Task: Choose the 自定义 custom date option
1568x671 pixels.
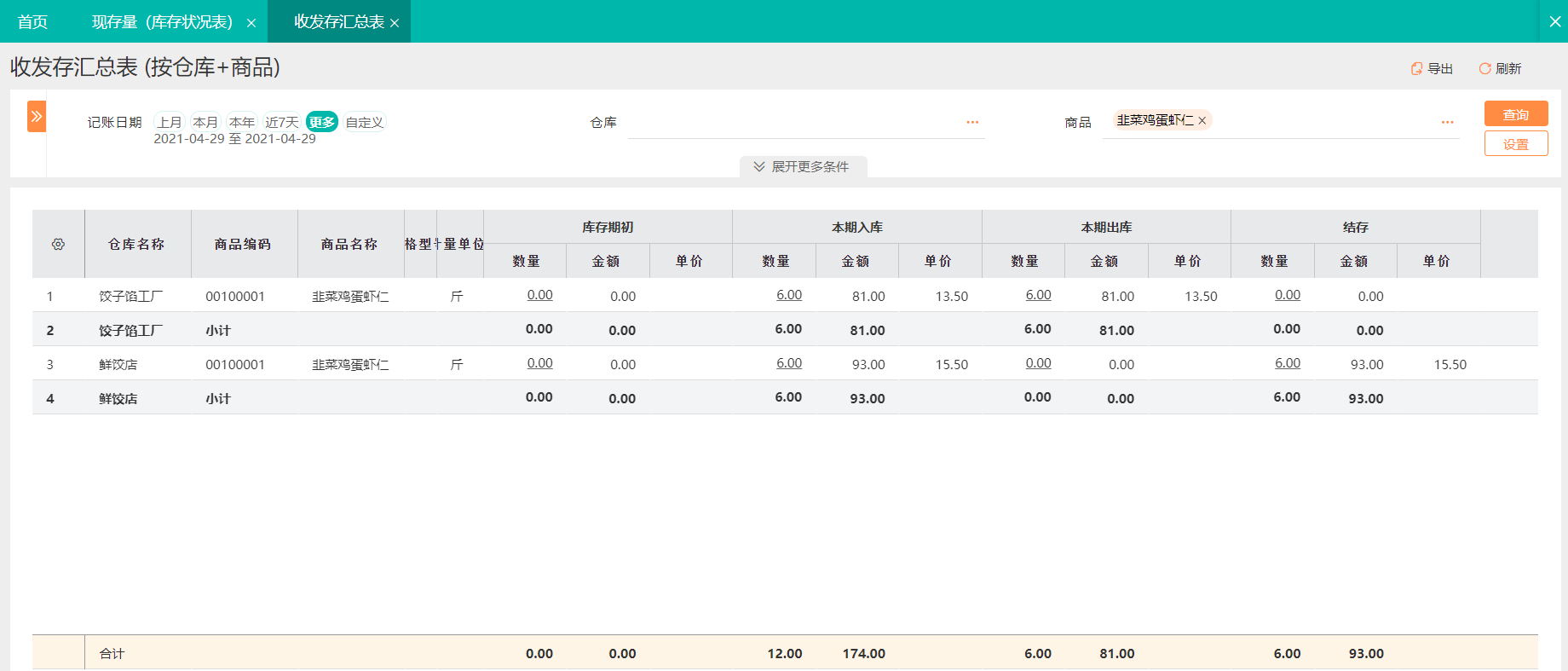Action: [x=364, y=122]
